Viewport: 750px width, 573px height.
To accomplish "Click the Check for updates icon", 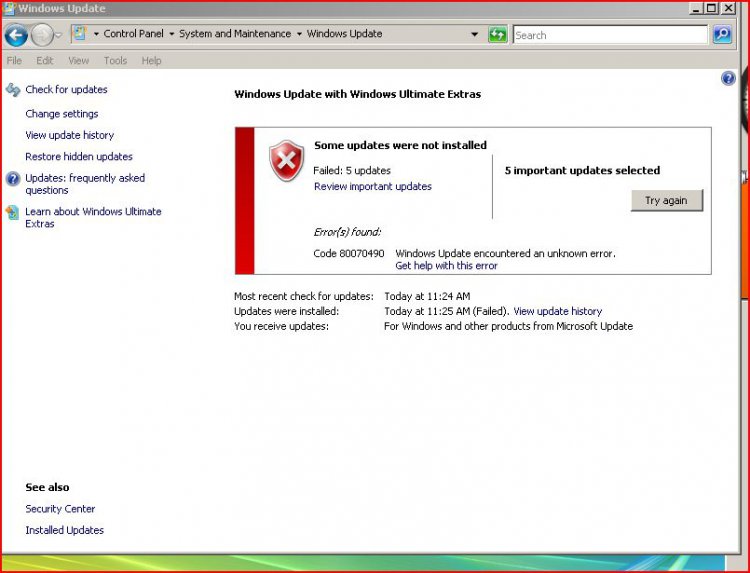I will (12, 90).
